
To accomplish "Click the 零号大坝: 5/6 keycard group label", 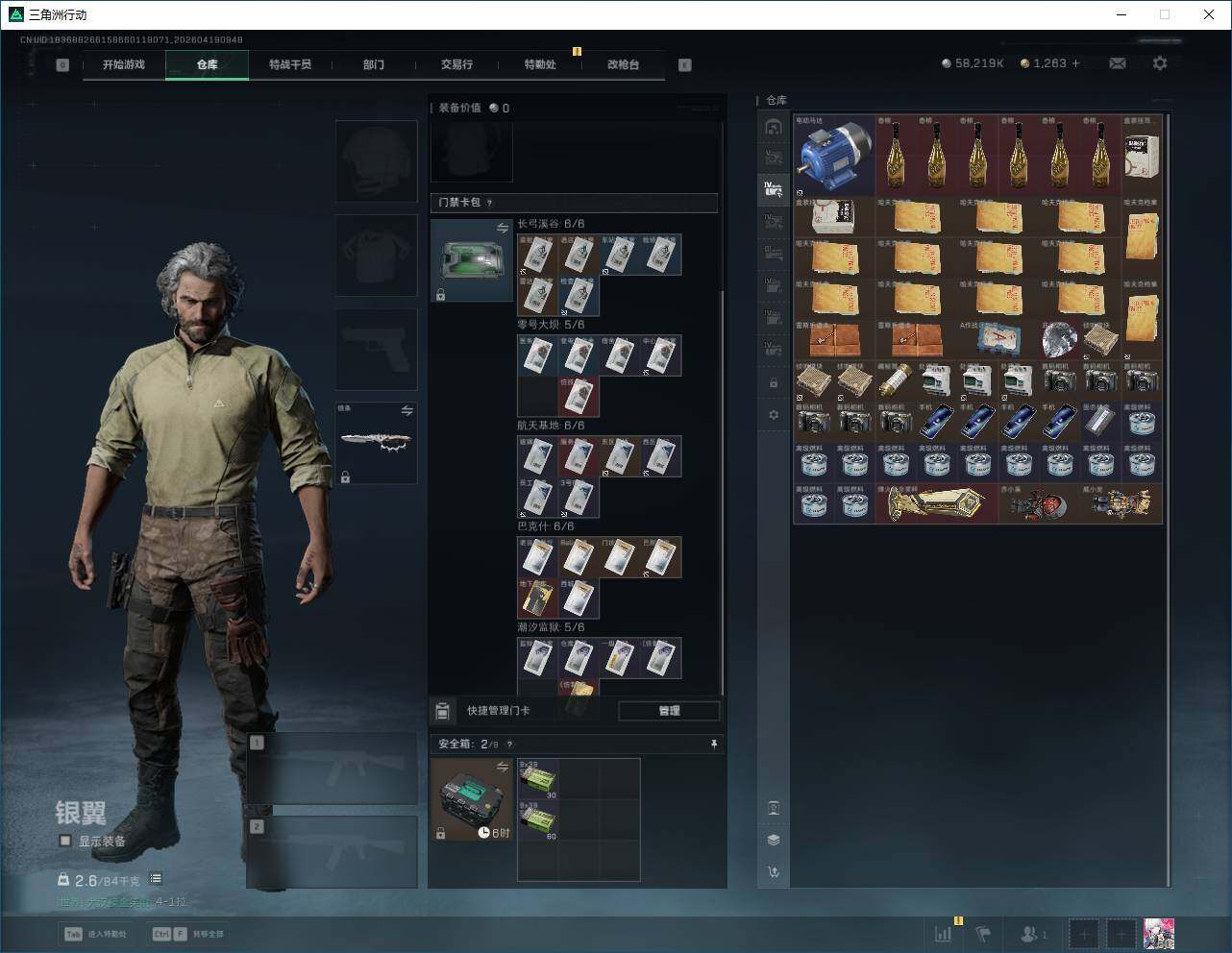I will click(x=551, y=325).
